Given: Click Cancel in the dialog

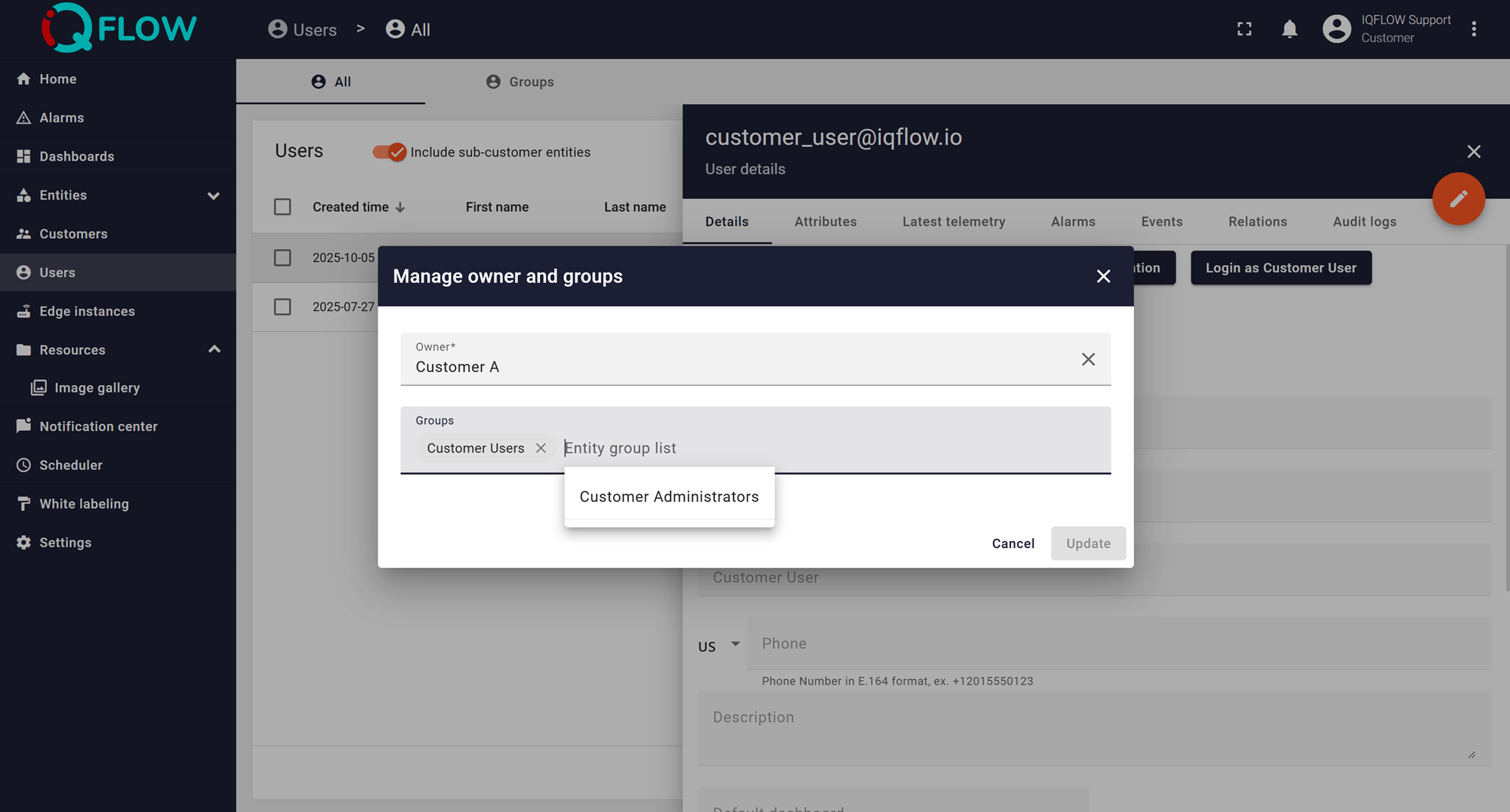Looking at the screenshot, I should point(1012,543).
